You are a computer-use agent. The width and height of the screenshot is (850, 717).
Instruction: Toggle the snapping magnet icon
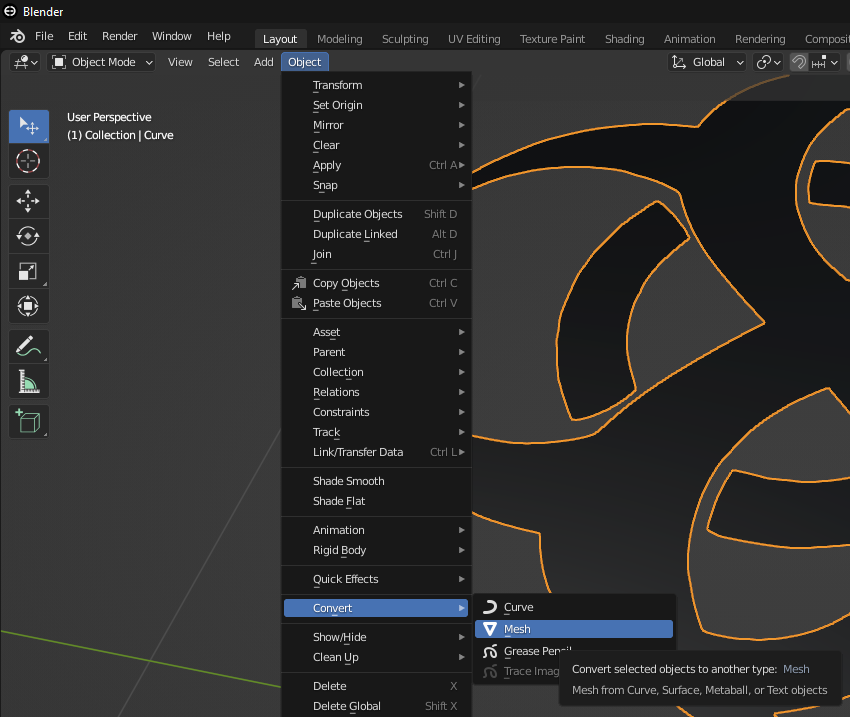click(799, 62)
